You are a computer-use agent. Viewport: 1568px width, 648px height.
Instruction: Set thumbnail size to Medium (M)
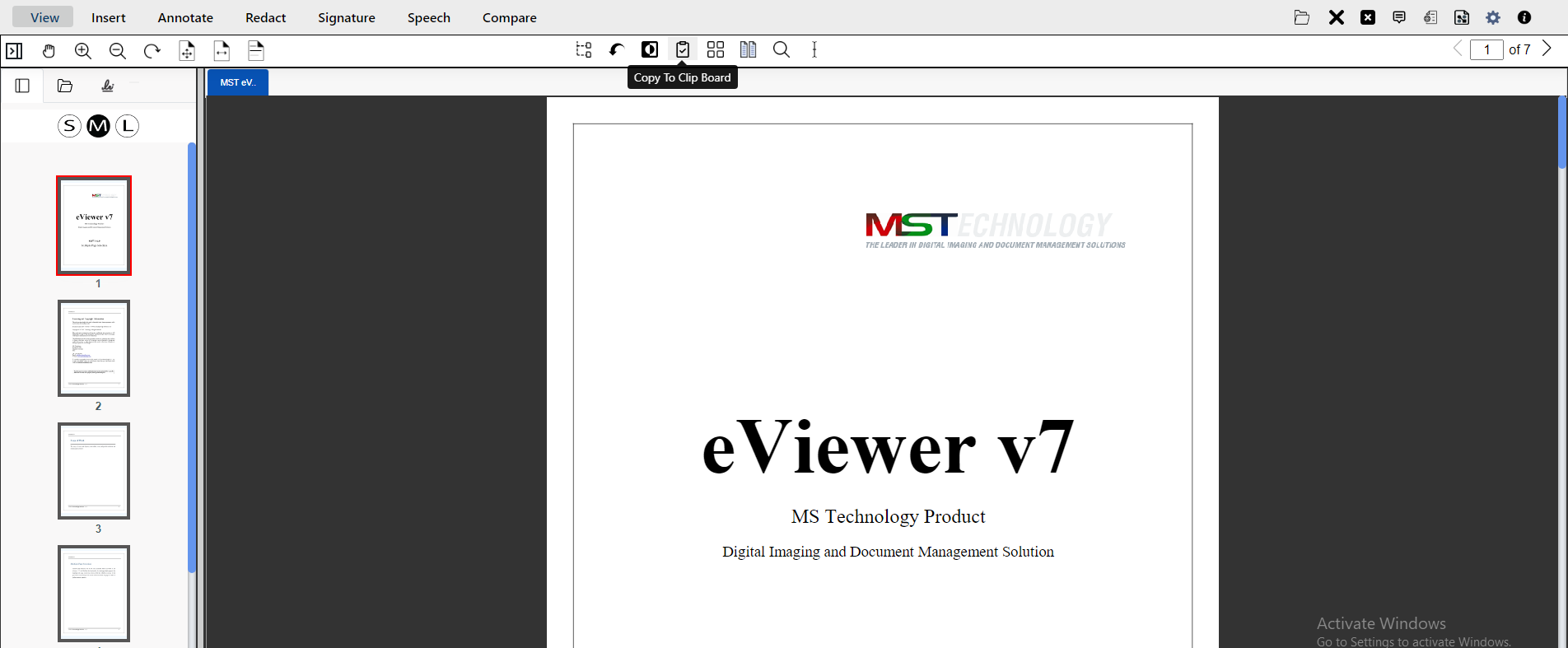click(98, 126)
